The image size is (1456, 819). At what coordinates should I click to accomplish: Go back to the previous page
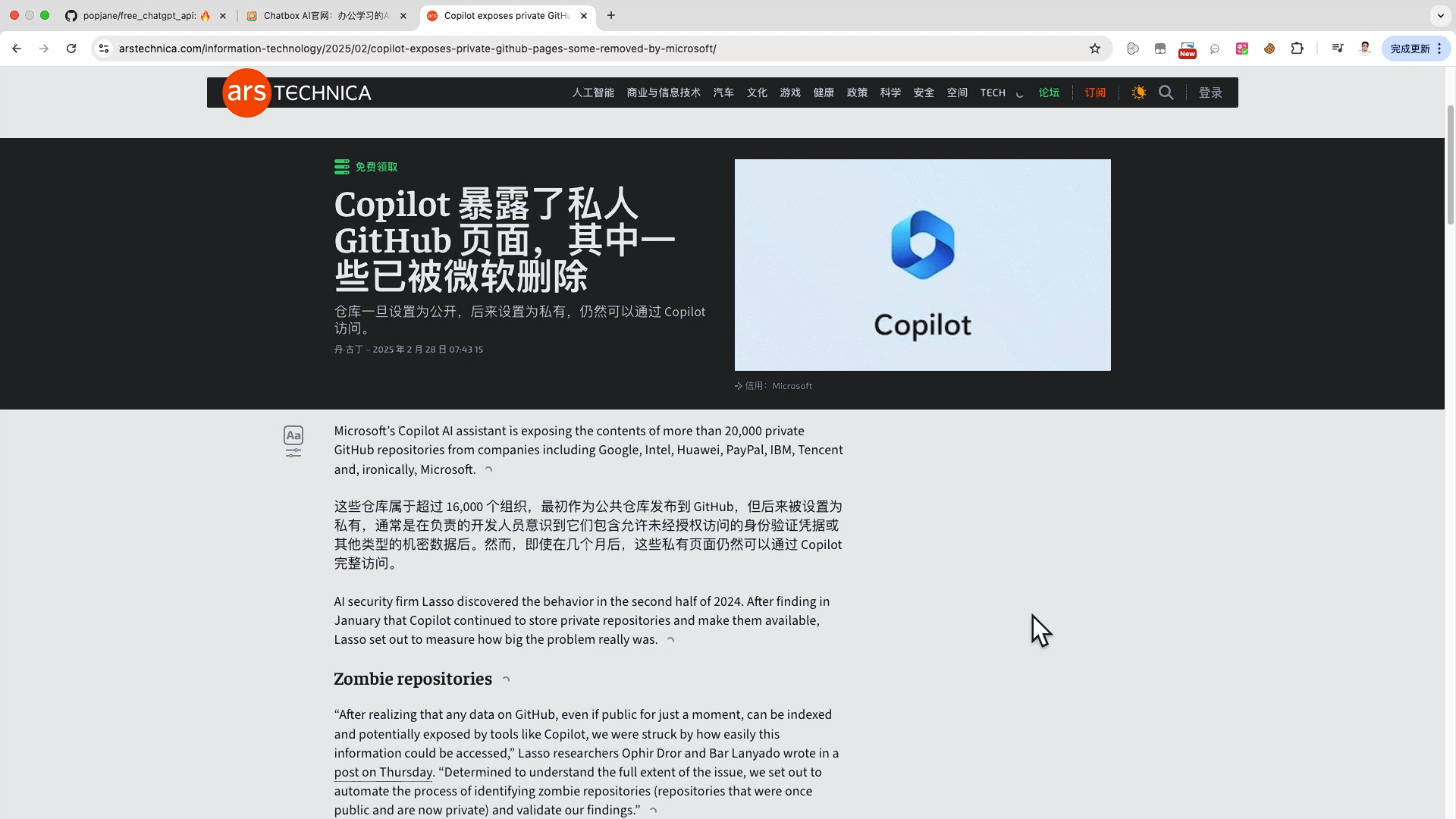pyautogui.click(x=17, y=49)
